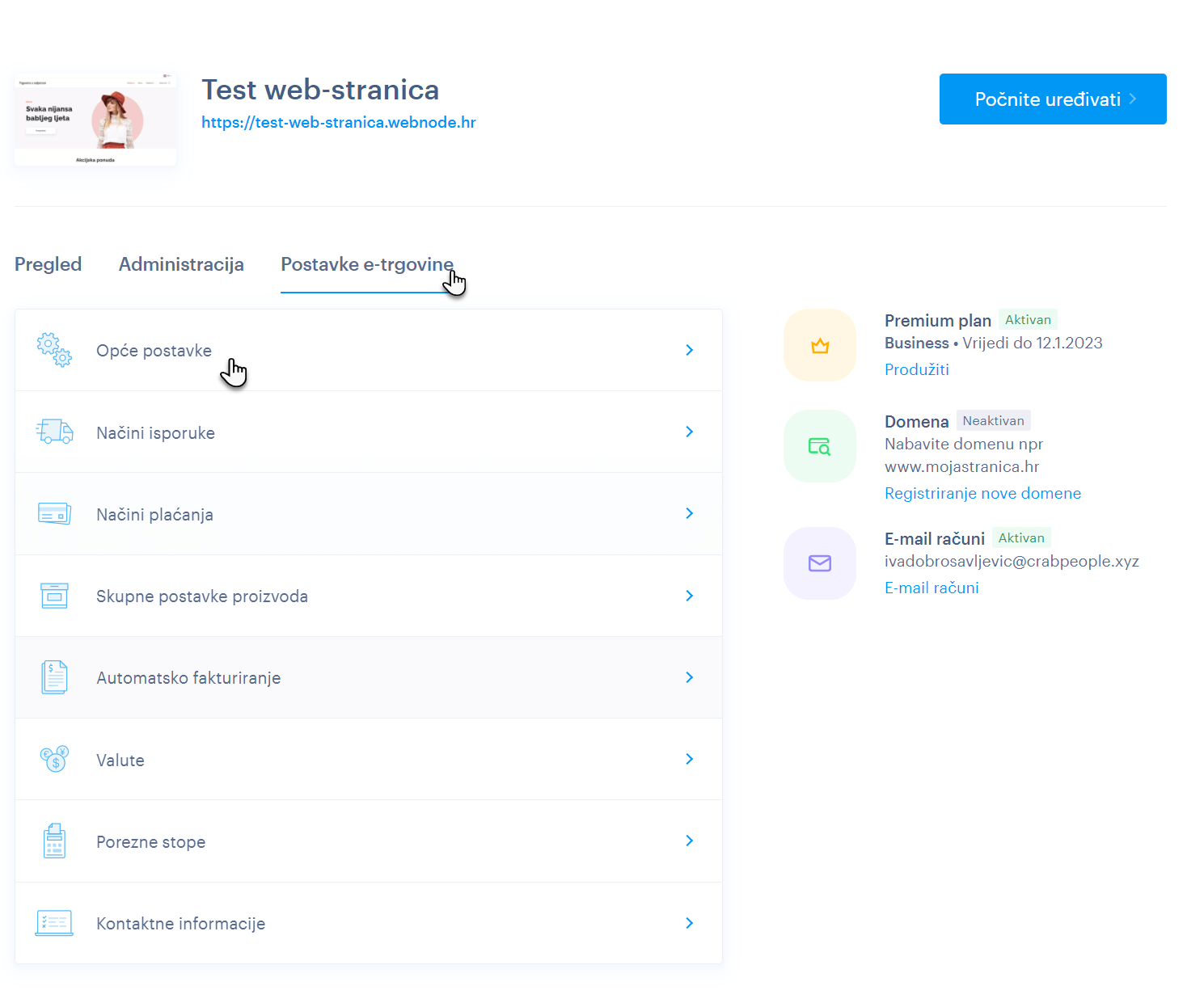
Task: Click the Počnite uređivati button
Action: click(1053, 99)
